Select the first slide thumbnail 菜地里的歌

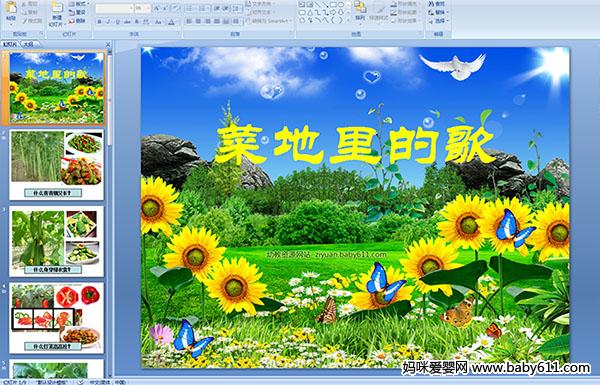click(x=57, y=88)
